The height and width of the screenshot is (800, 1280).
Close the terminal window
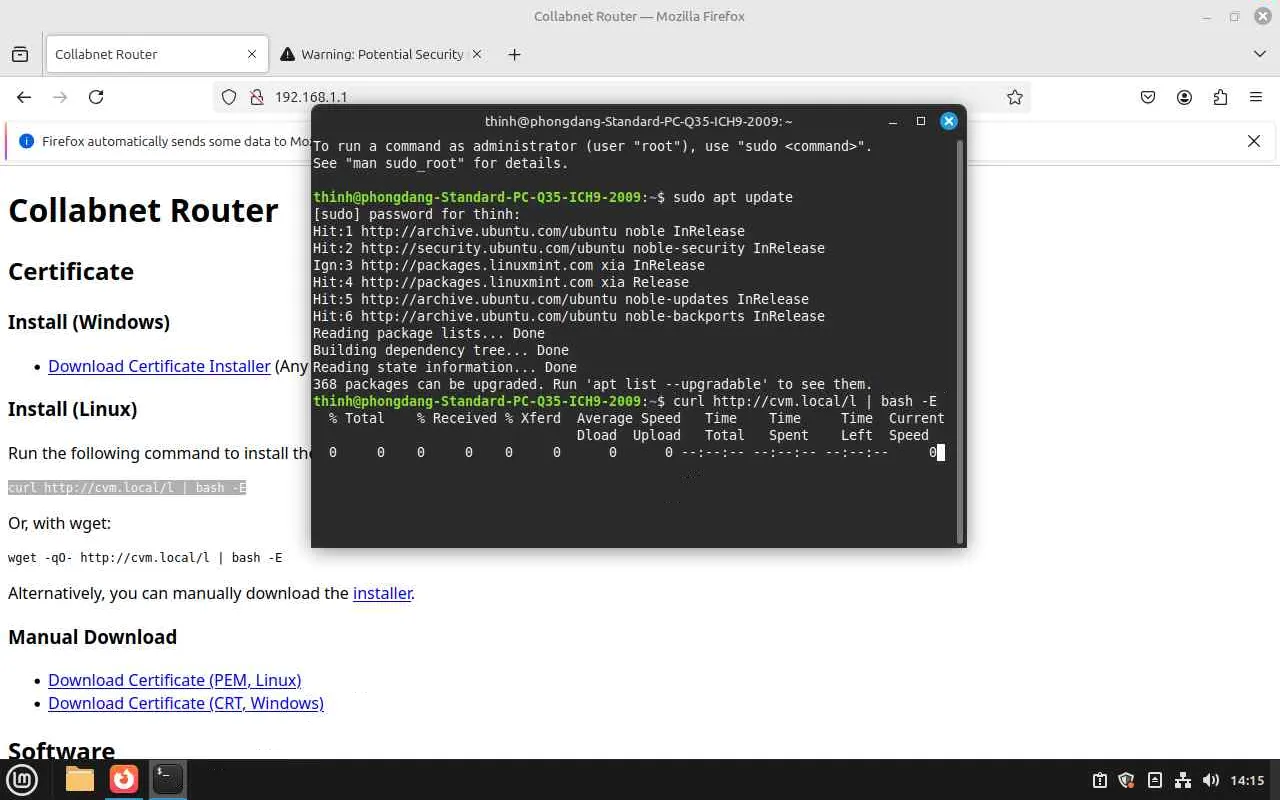point(949,121)
